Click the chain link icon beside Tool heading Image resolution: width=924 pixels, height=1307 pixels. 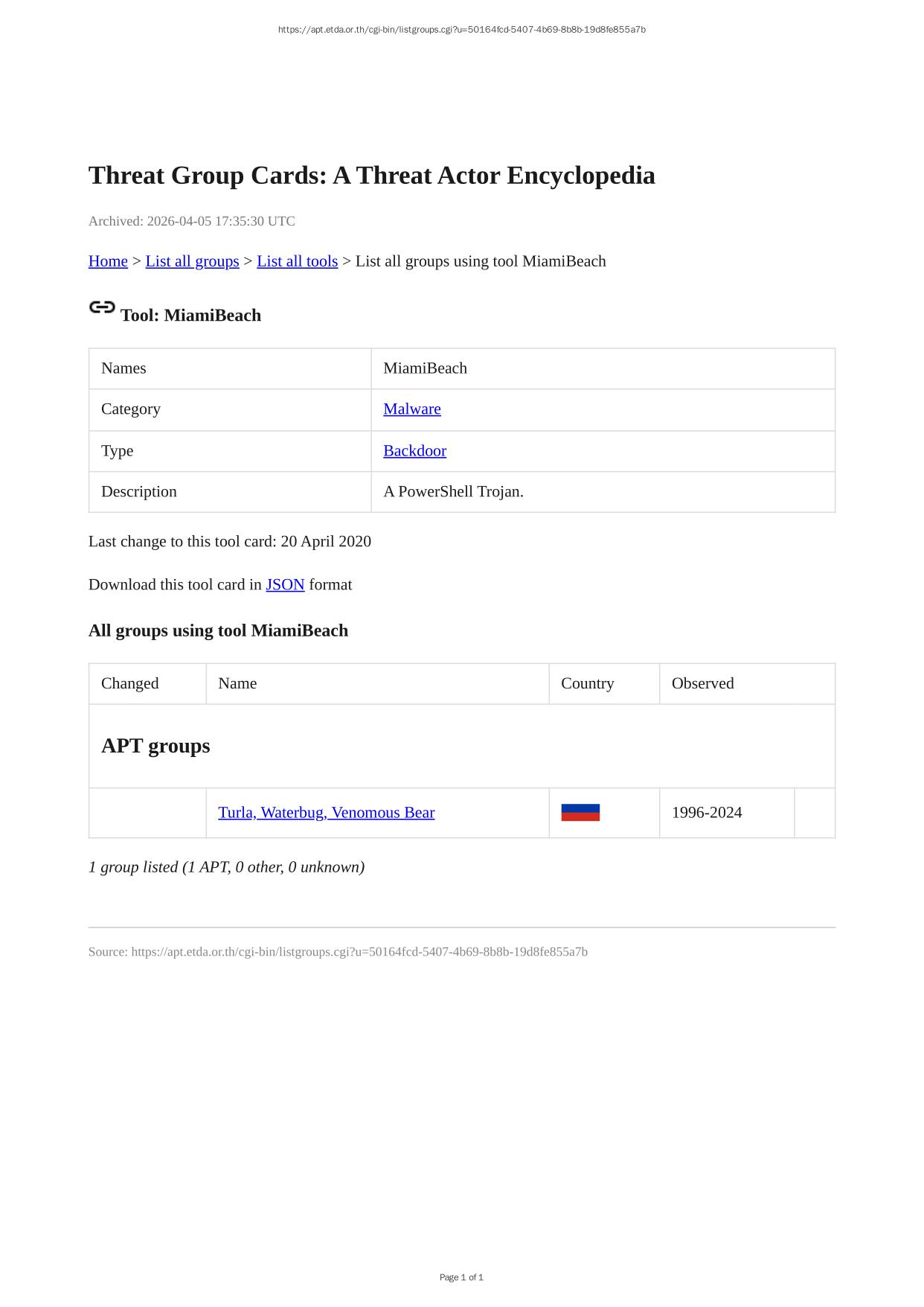[102, 307]
